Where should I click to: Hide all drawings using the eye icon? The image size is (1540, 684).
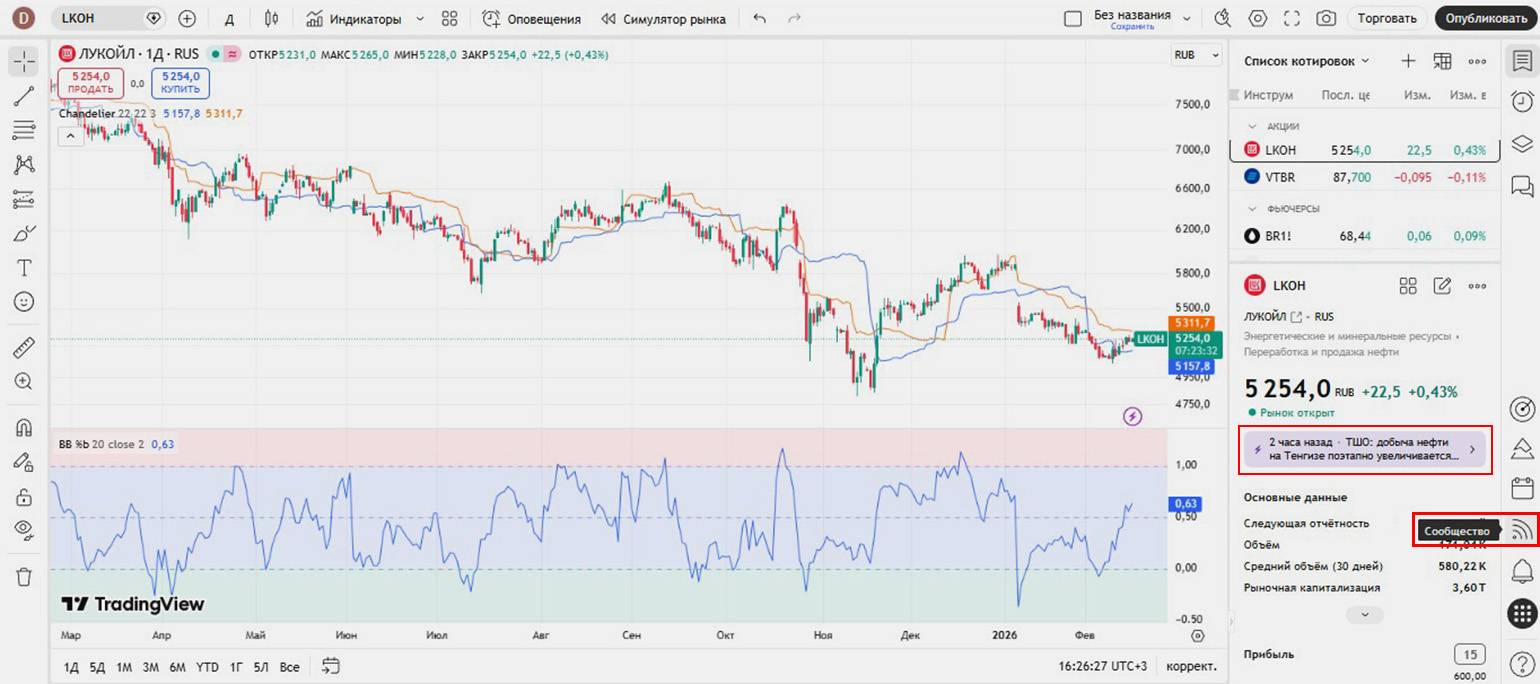[x=24, y=529]
